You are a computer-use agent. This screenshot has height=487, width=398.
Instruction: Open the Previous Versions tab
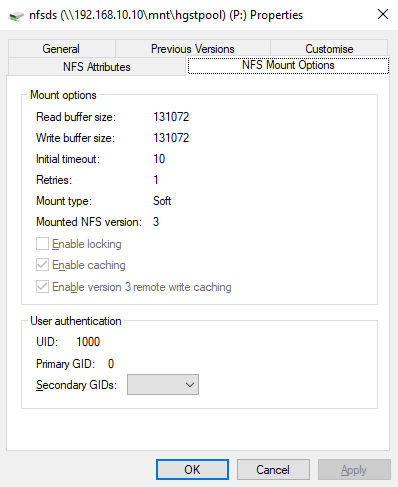pyautogui.click(x=193, y=49)
